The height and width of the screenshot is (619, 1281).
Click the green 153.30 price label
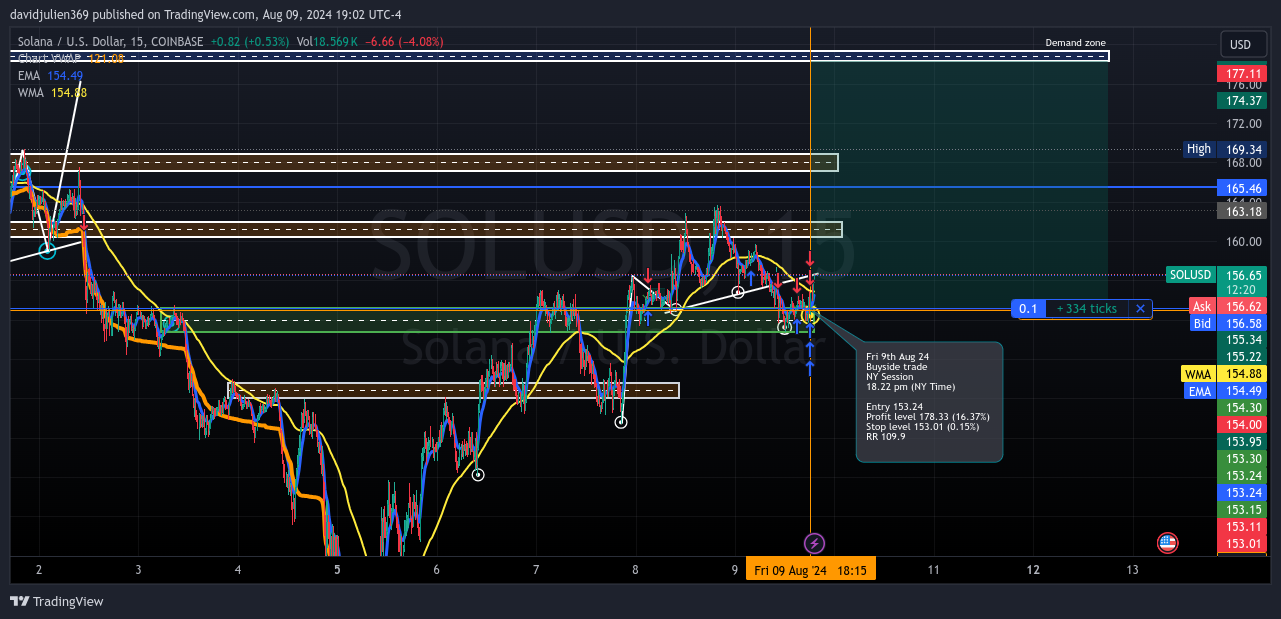[x=1242, y=459]
